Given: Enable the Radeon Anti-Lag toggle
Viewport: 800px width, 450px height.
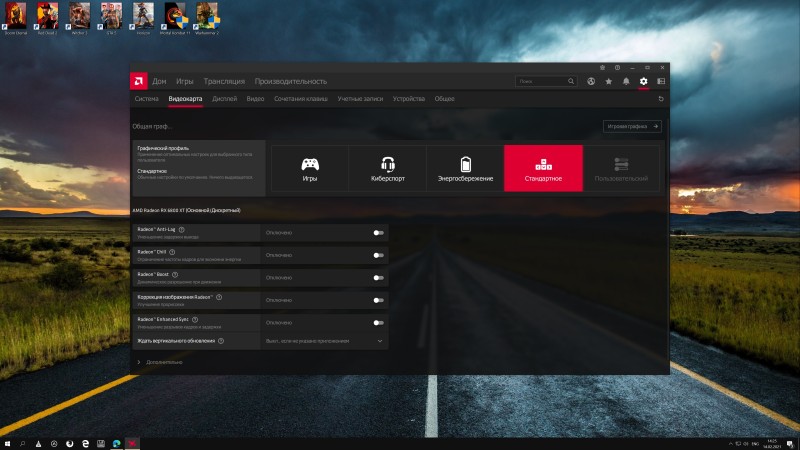Looking at the screenshot, I should click(378, 233).
